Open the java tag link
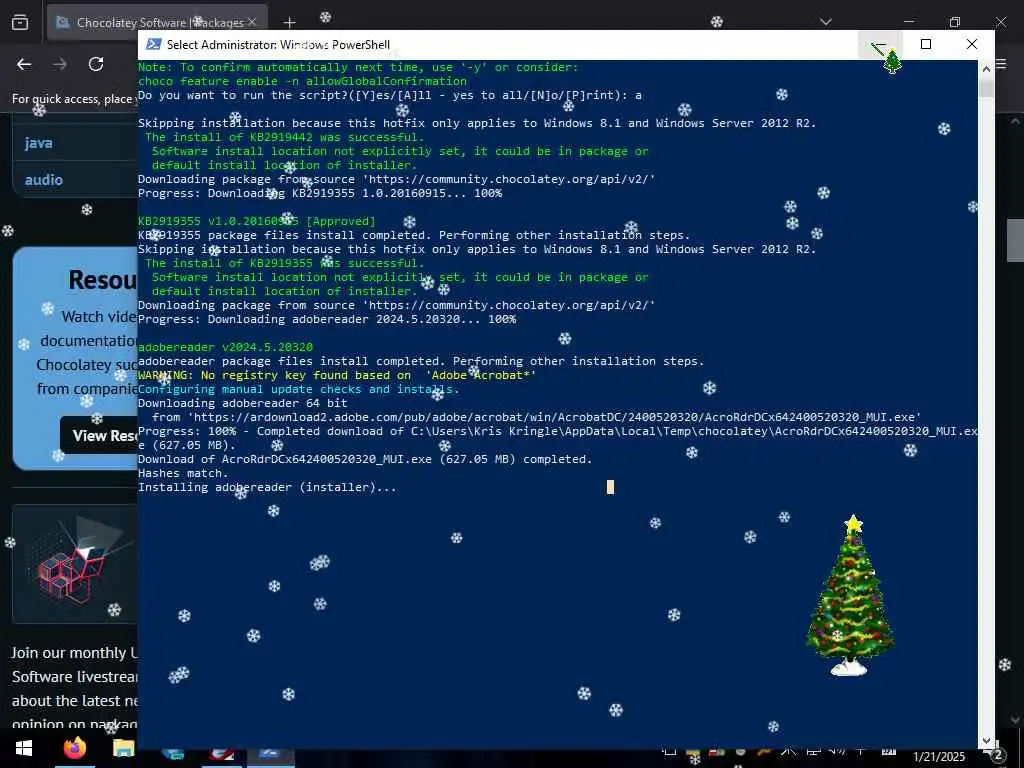The height and width of the screenshot is (768, 1024). 39,143
